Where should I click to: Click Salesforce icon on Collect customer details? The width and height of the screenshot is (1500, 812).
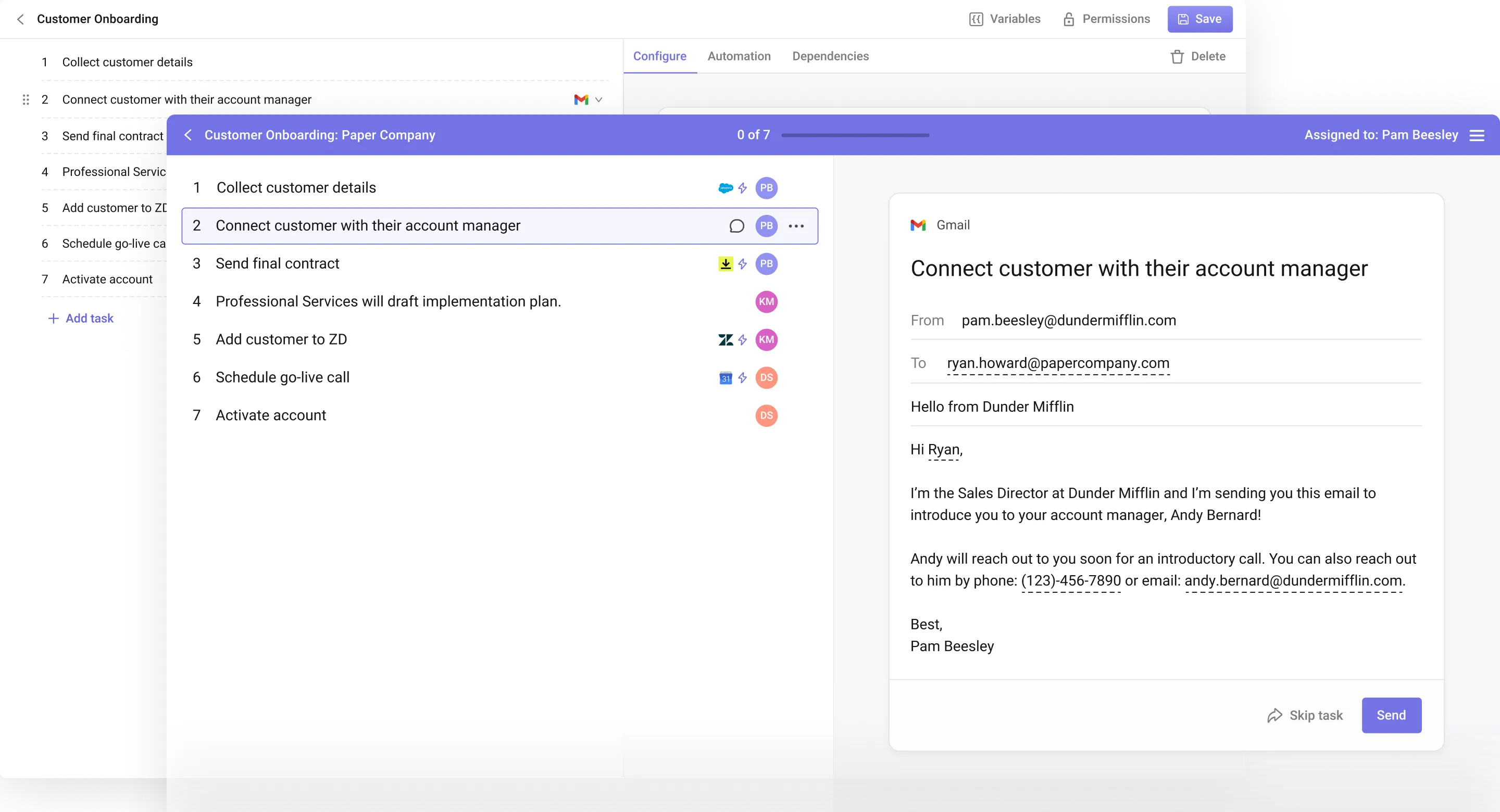click(x=726, y=188)
